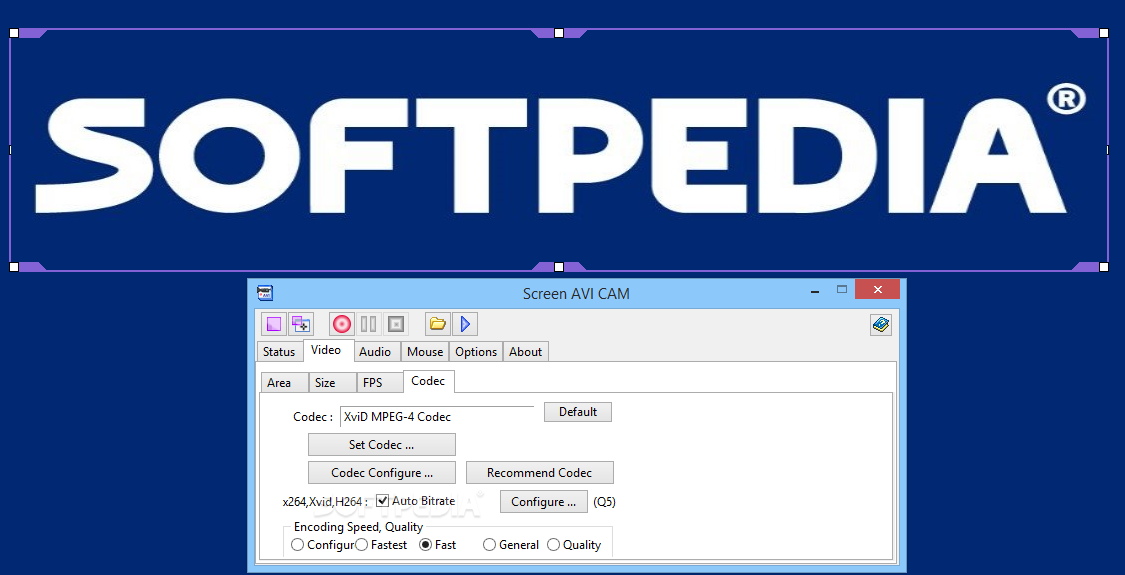Image resolution: width=1125 pixels, height=575 pixels.
Task: Select the Configur encoding radio button
Action: point(297,545)
